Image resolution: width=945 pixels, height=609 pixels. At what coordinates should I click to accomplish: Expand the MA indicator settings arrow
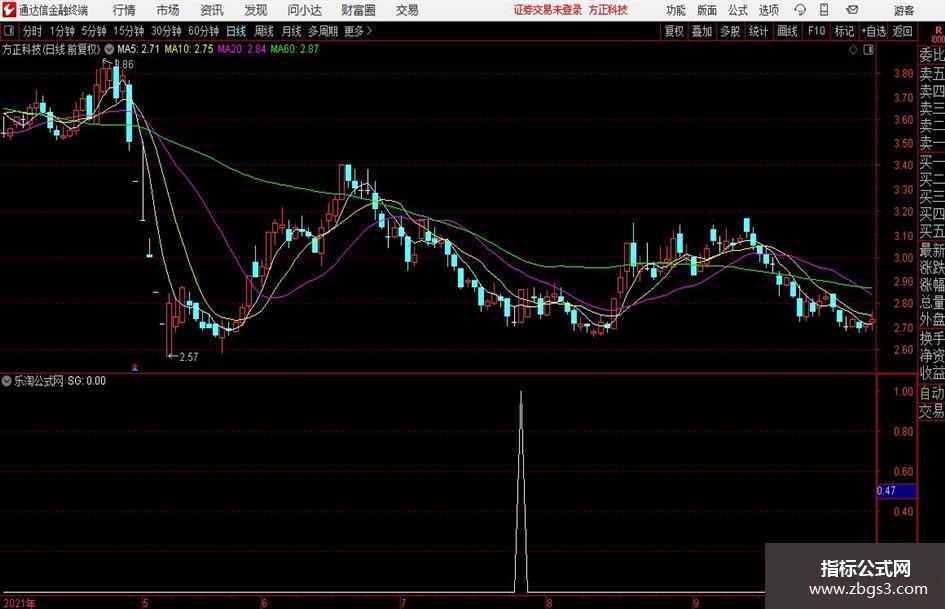point(109,49)
